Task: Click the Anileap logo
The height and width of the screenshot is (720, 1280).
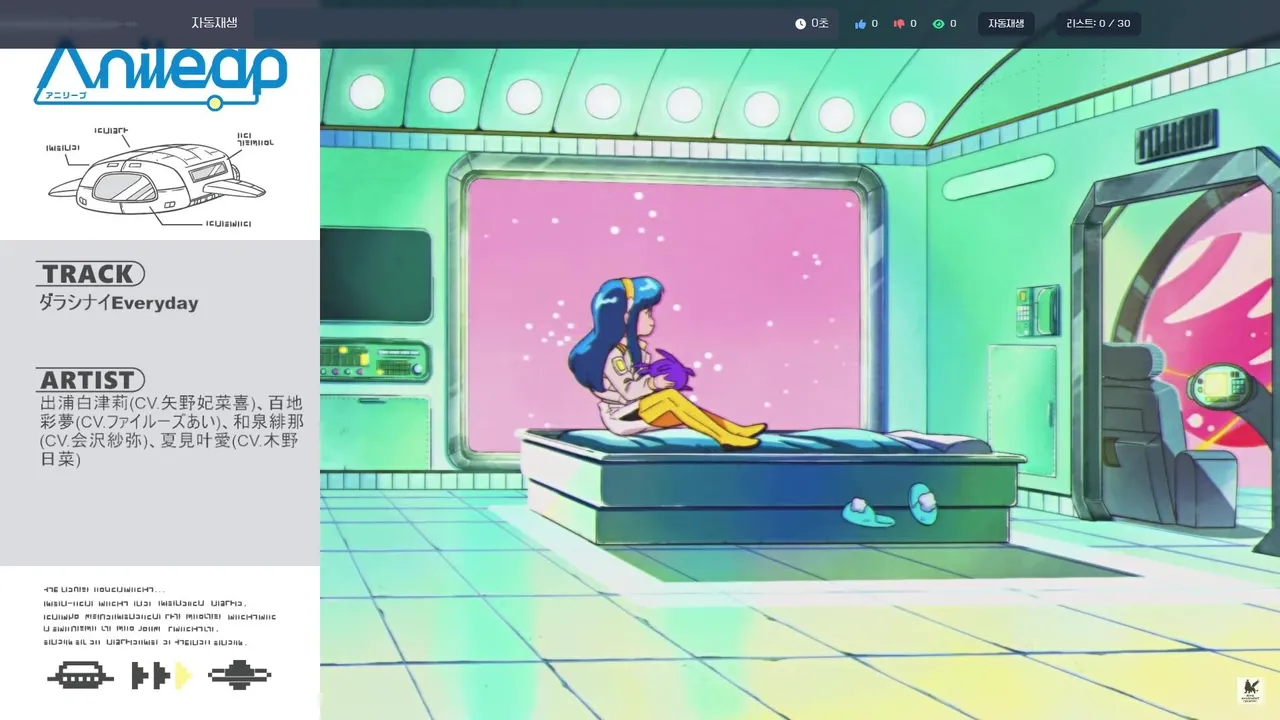Action: (x=161, y=75)
